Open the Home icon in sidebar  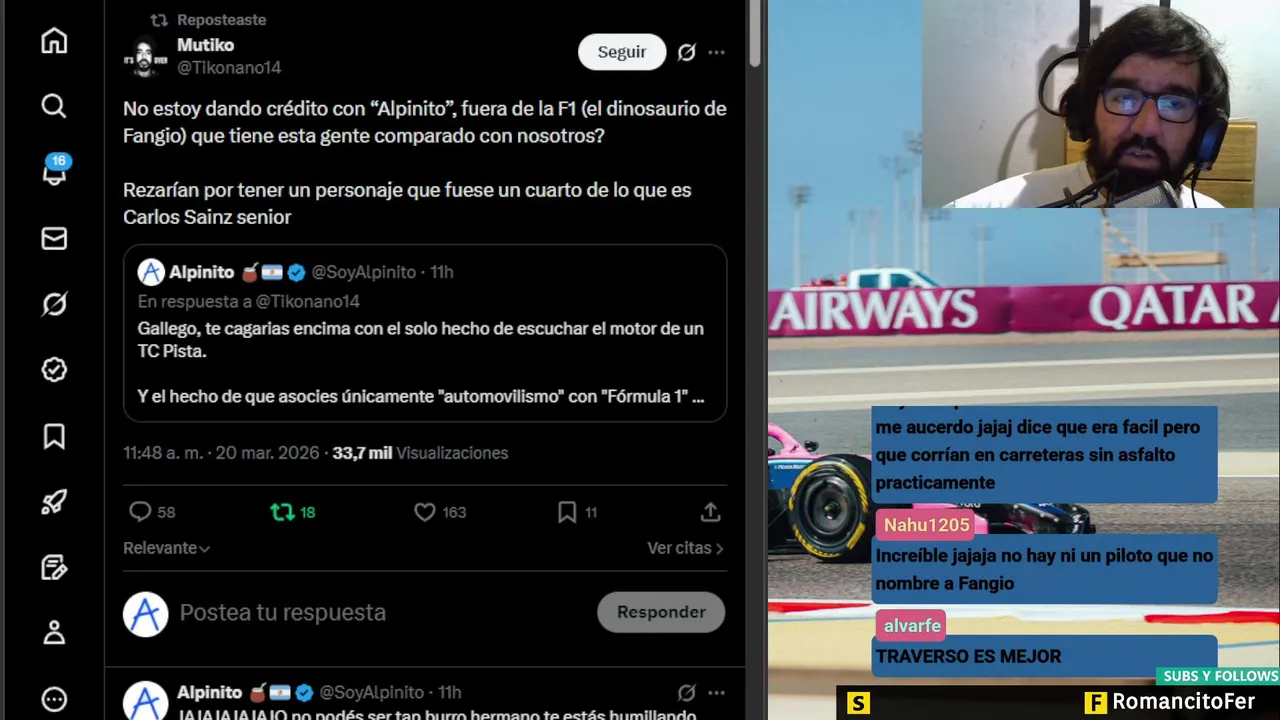click(x=54, y=41)
